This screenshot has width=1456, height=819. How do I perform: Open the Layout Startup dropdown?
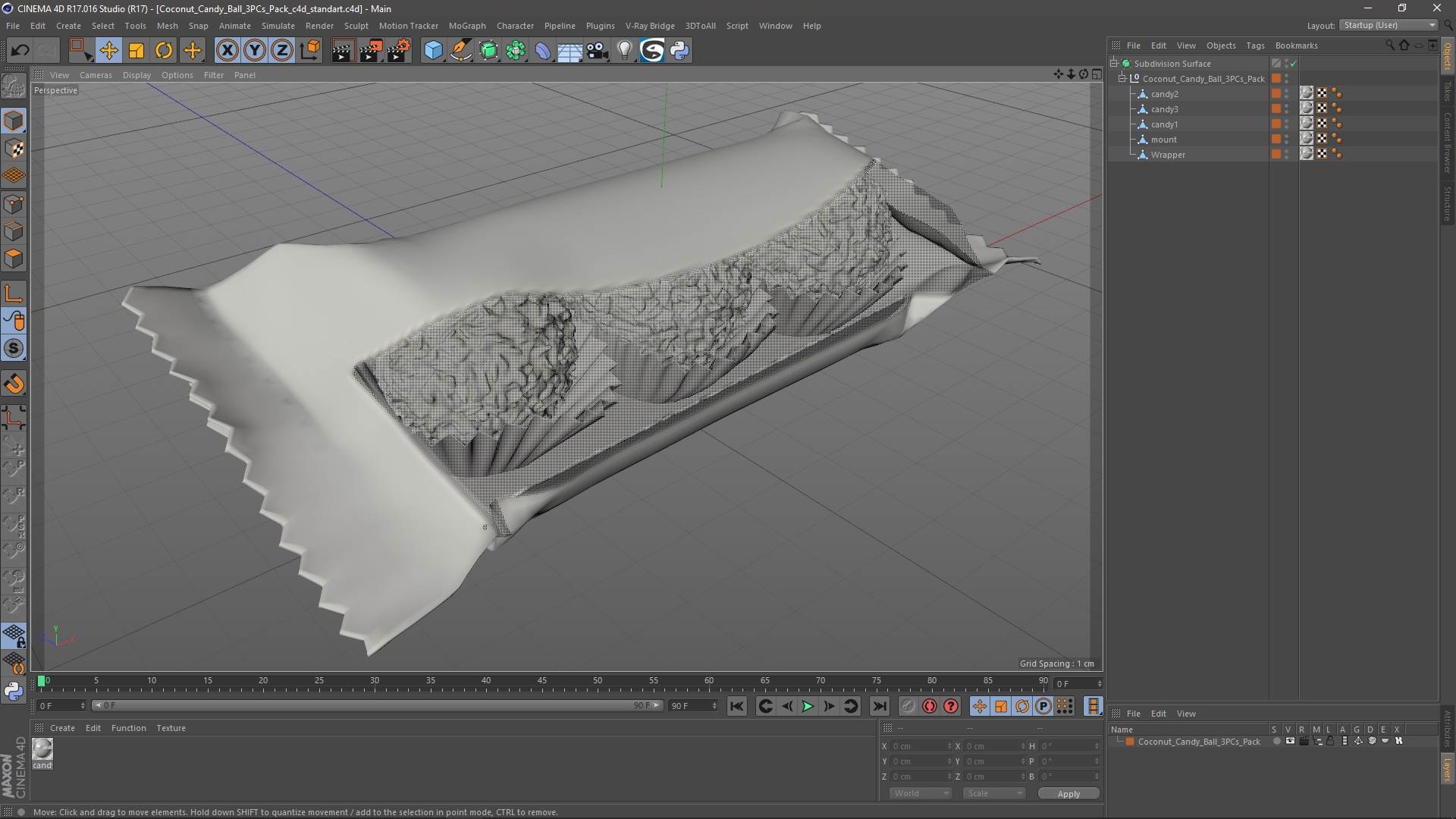pyautogui.click(x=1389, y=25)
